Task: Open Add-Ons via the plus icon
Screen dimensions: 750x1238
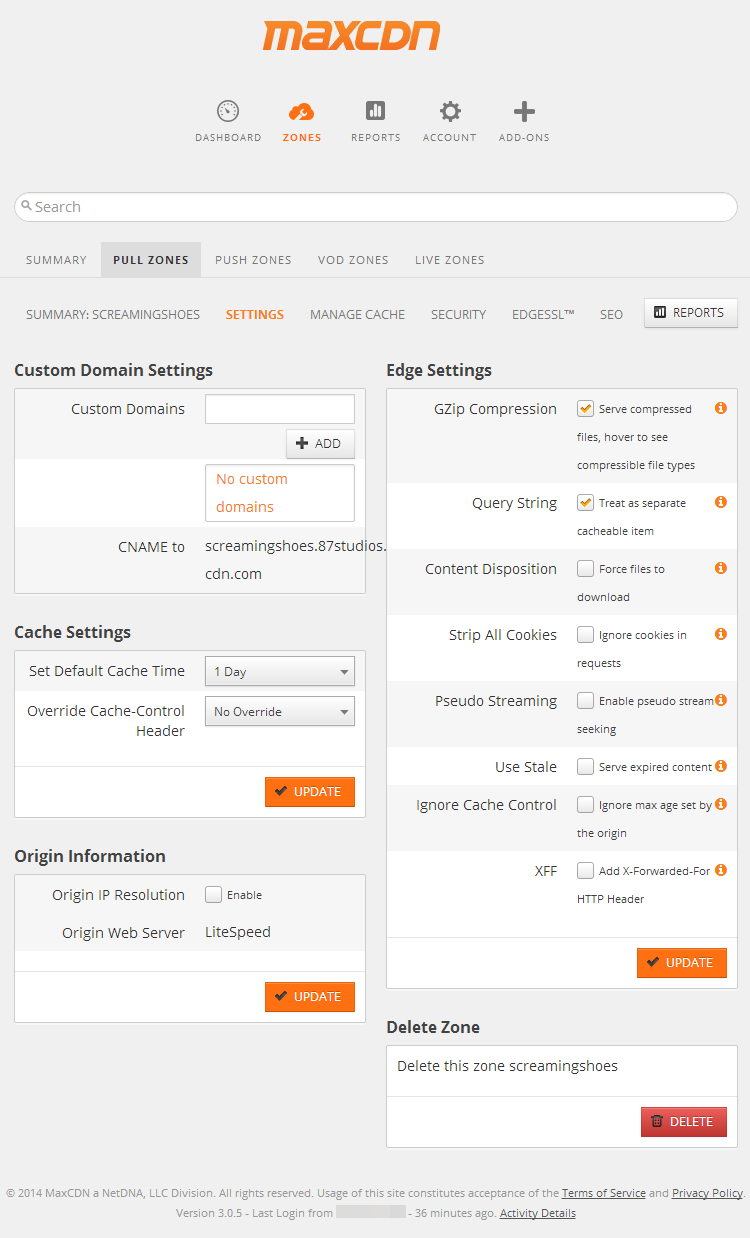Action: tap(523, 110)
